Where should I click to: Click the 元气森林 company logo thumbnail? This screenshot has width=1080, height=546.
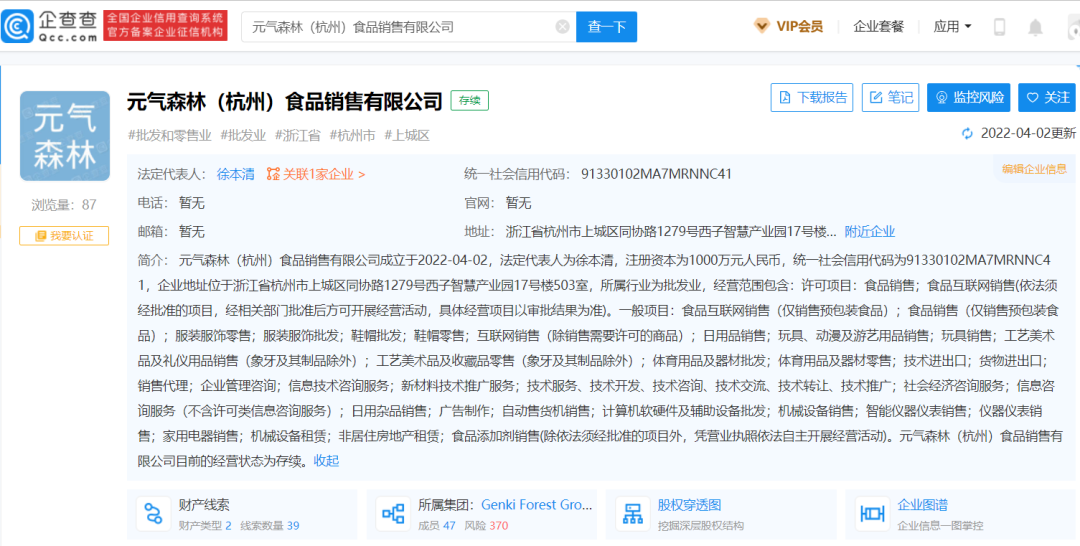[65, 136]
